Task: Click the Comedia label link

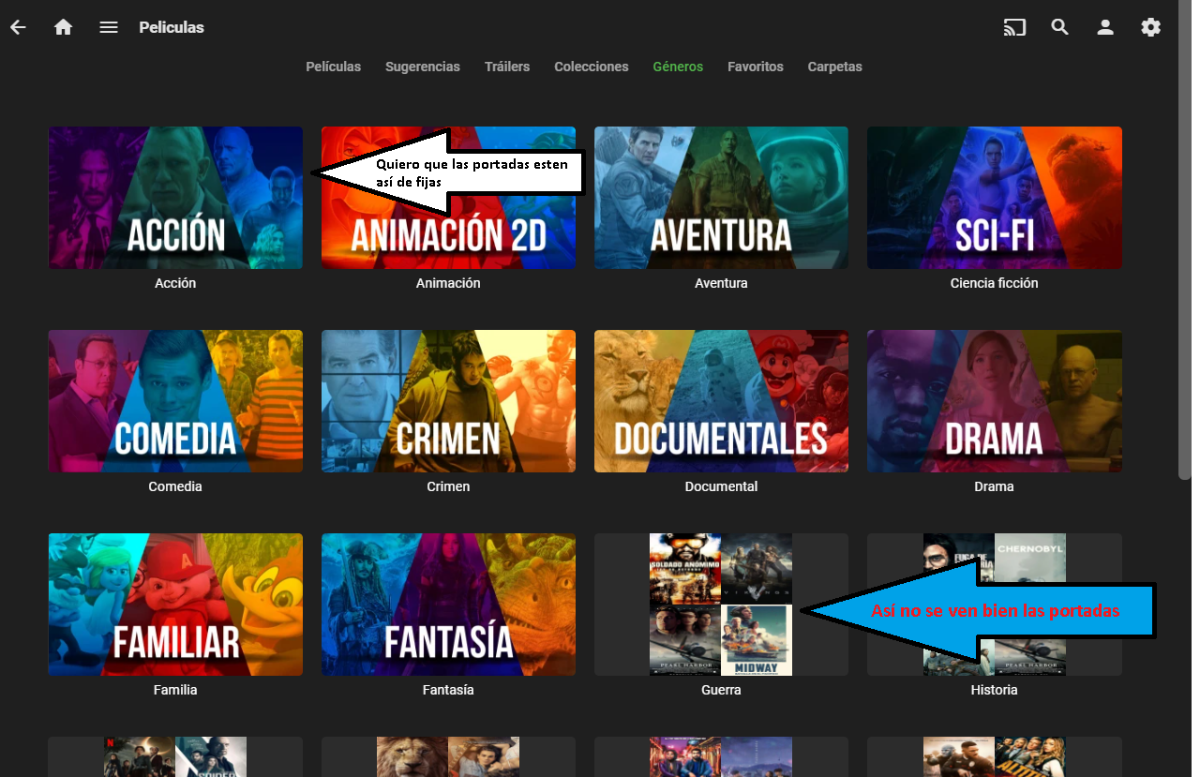Action: click(175, 486)
